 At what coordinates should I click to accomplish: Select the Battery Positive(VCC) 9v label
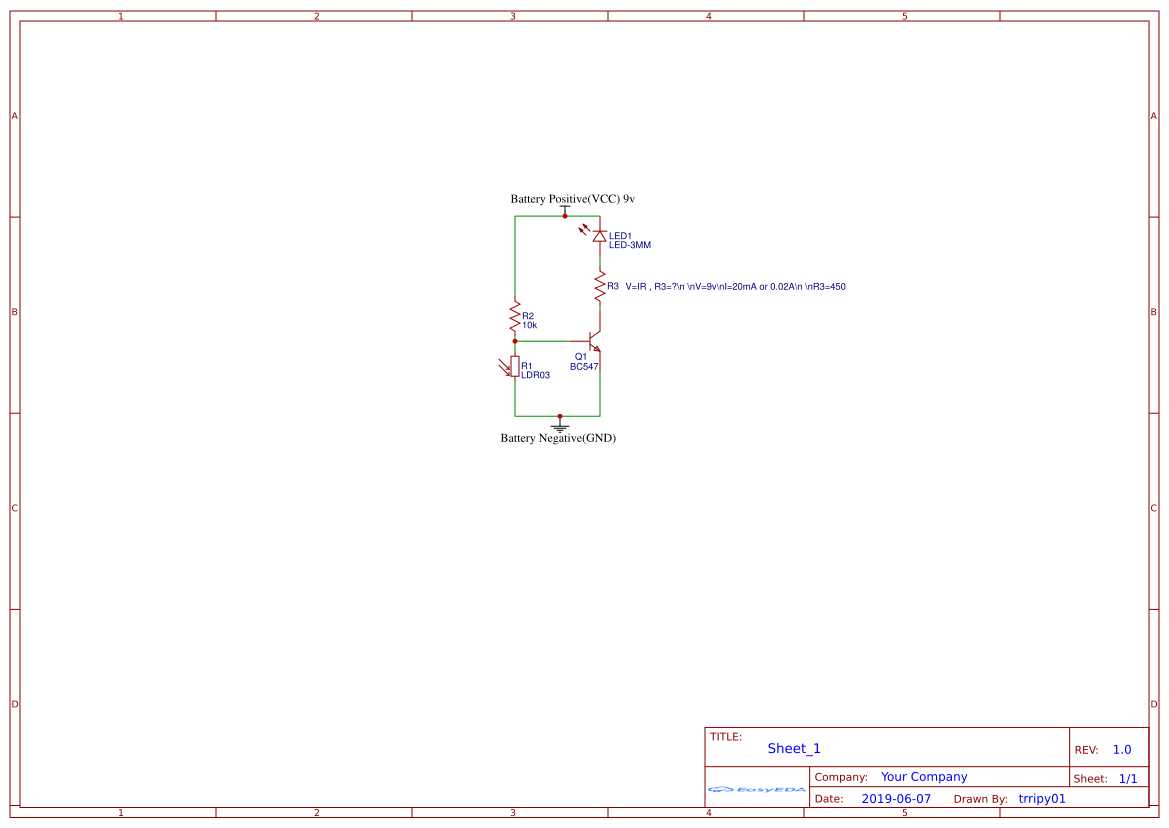pos(572,198)
